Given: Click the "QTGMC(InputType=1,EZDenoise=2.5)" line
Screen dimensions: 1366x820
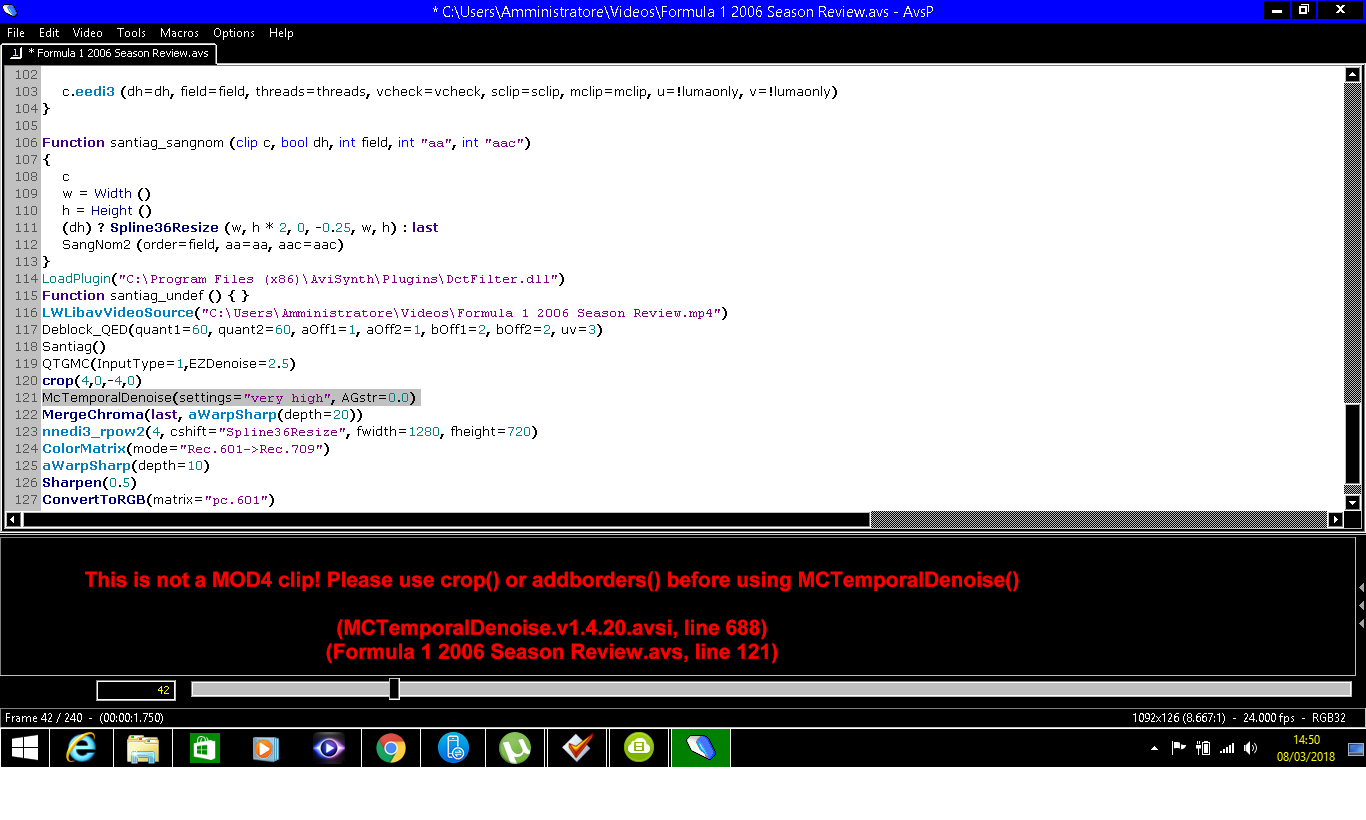Looking at the screenshot, I should pyautogui.click(x=169, y=364).
